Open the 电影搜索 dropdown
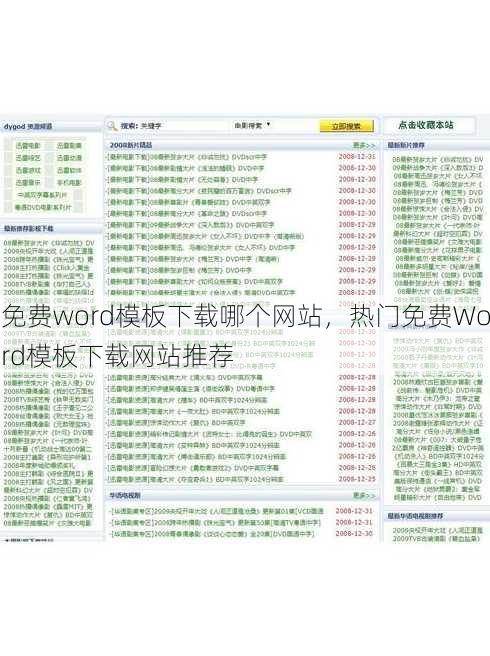Screen dimensions: 490x656 [252, 125]
